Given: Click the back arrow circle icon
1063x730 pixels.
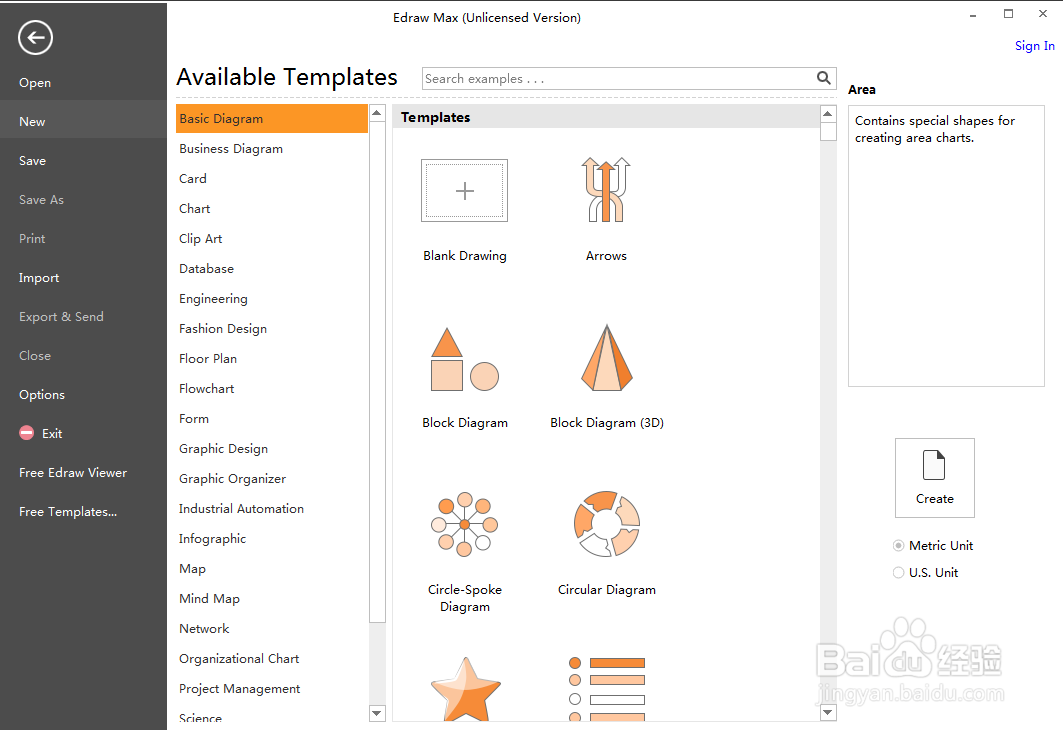Looking at the screenshot, I should point(35,37).
